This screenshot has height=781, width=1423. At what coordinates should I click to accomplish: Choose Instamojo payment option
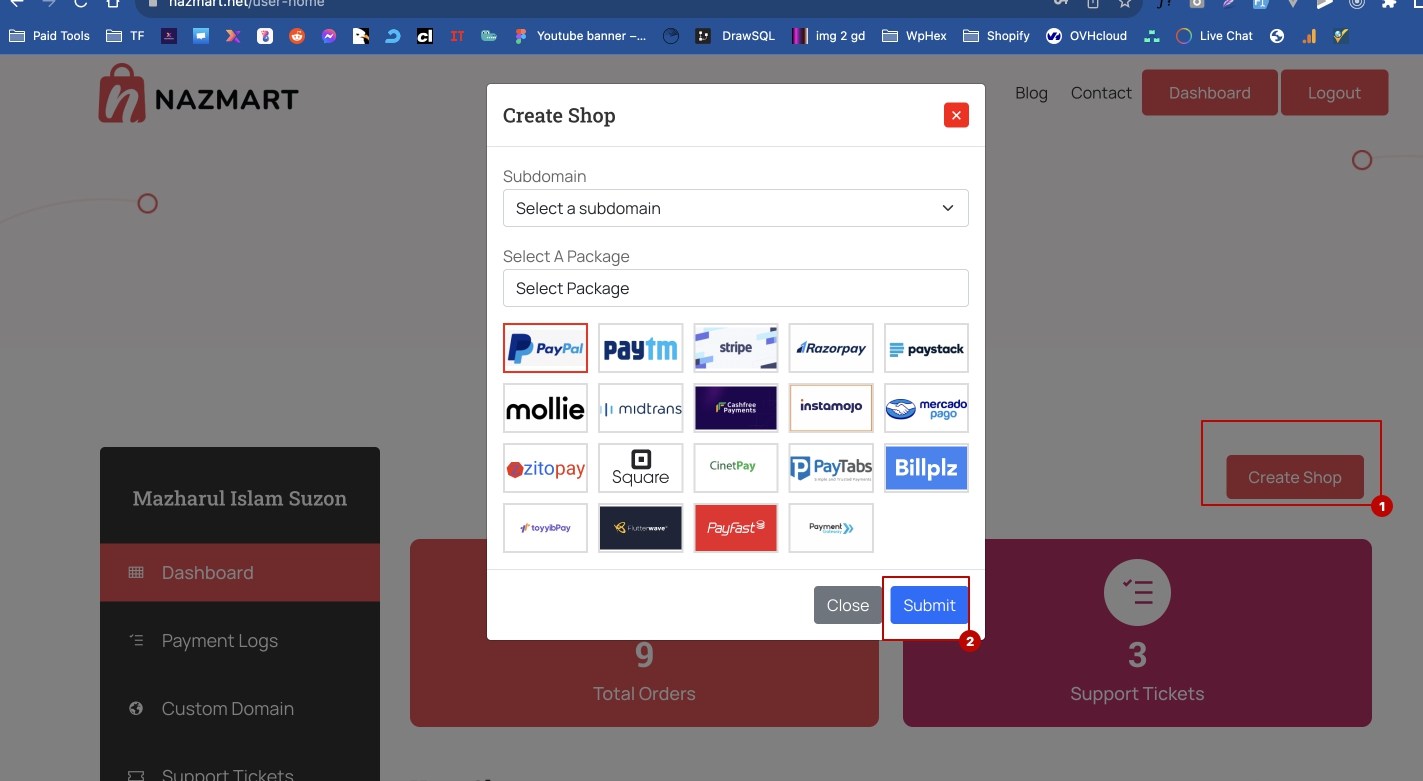[830, 408]
